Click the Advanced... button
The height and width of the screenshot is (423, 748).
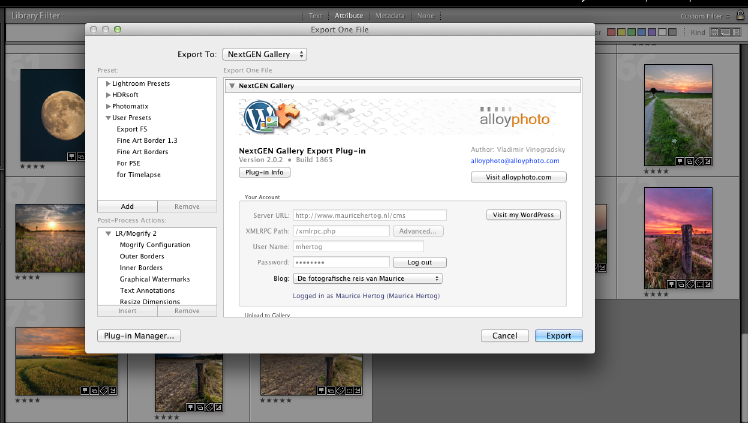(418, 231)
